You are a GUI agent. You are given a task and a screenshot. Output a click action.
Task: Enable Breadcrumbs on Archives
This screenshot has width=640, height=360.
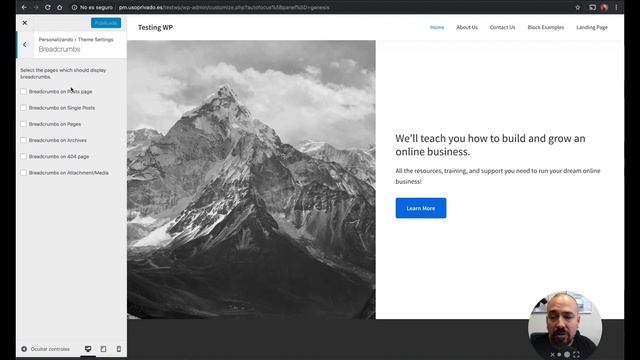(24, 140)
